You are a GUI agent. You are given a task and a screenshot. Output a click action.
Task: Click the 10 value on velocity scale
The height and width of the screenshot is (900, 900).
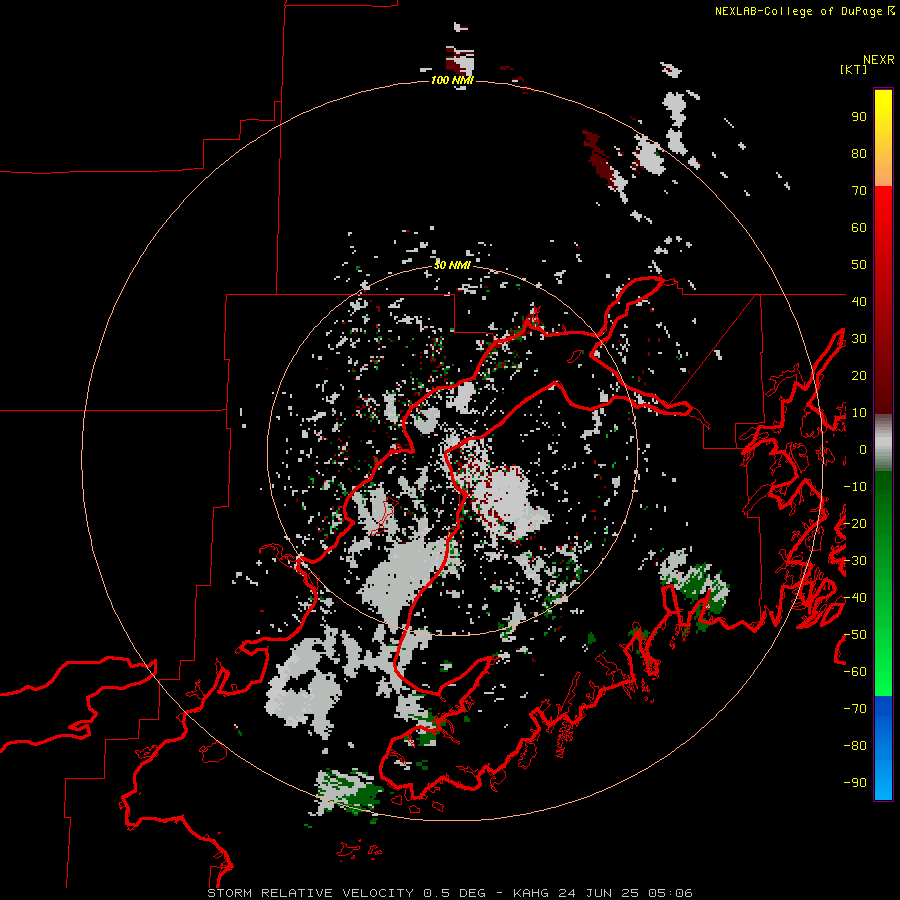point(859,413)
